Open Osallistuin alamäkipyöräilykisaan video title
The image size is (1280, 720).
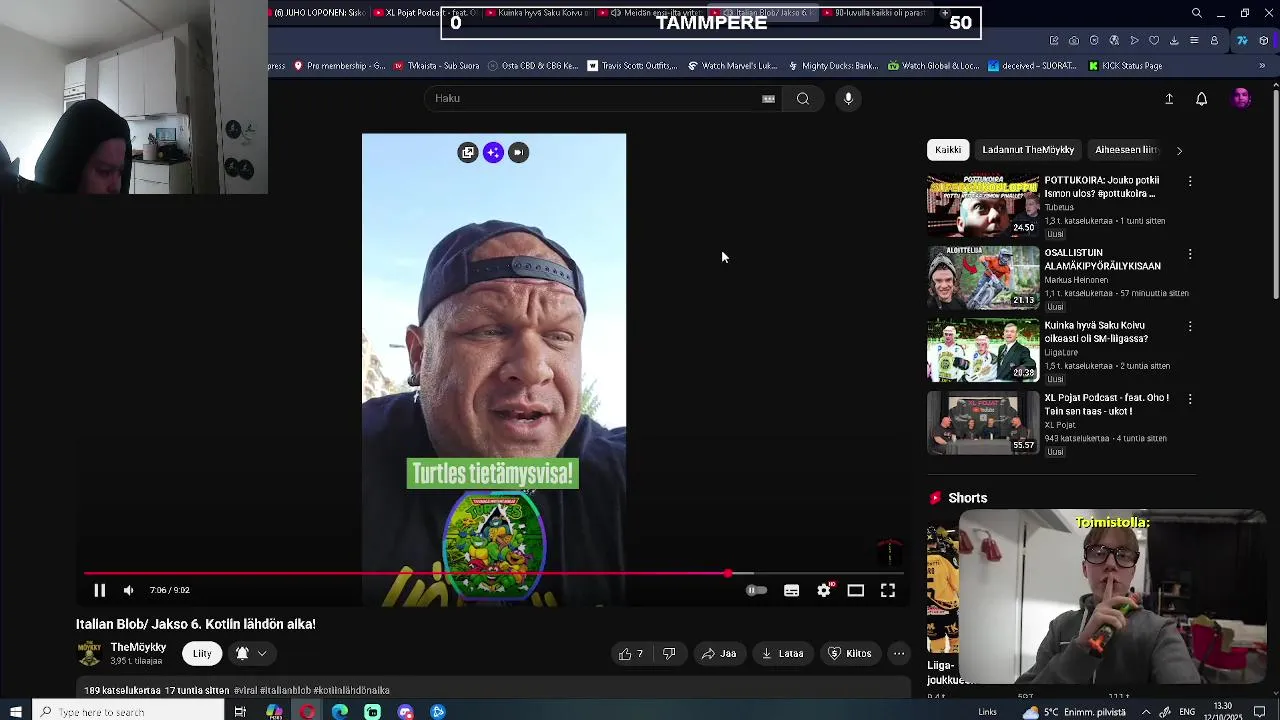point(1102,260)
